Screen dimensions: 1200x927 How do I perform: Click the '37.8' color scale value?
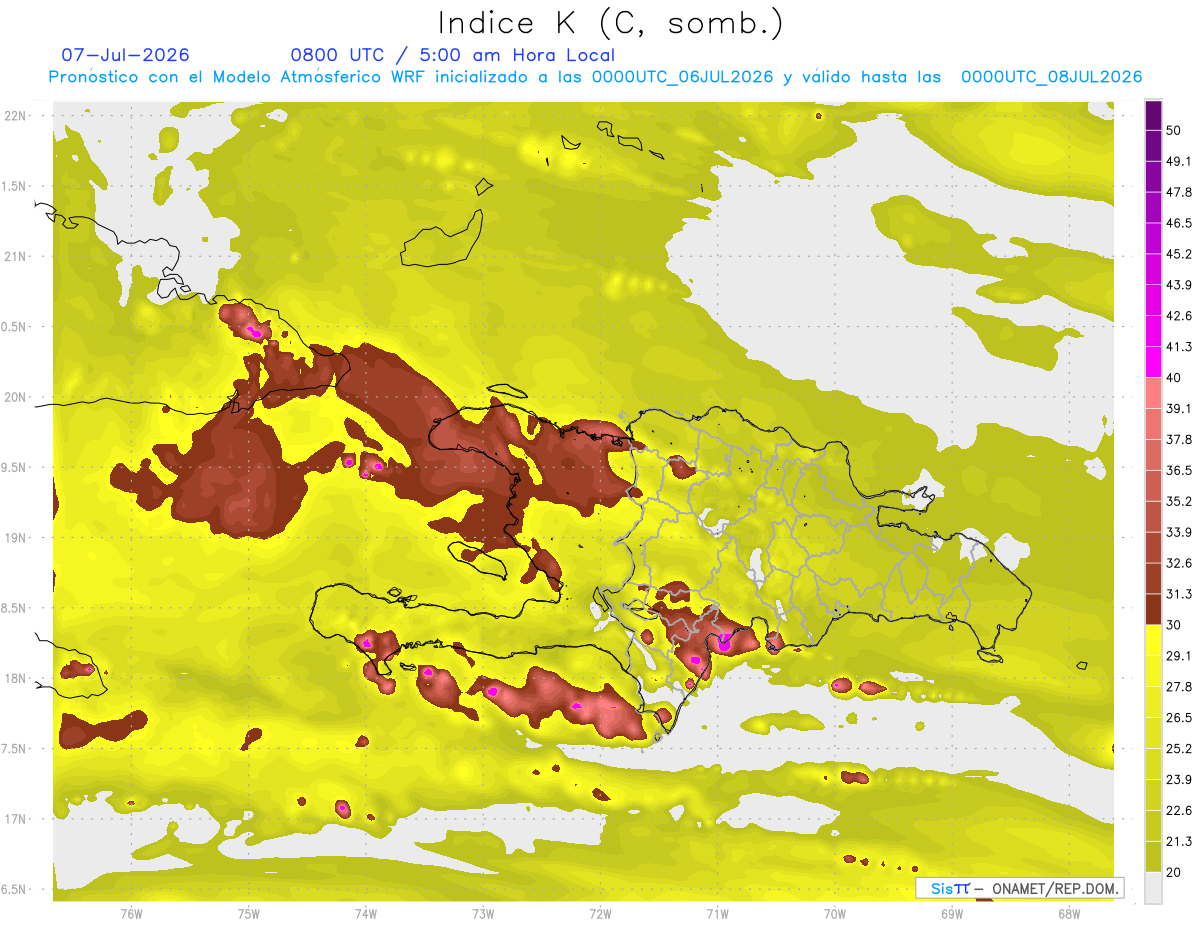(1178, 439)
